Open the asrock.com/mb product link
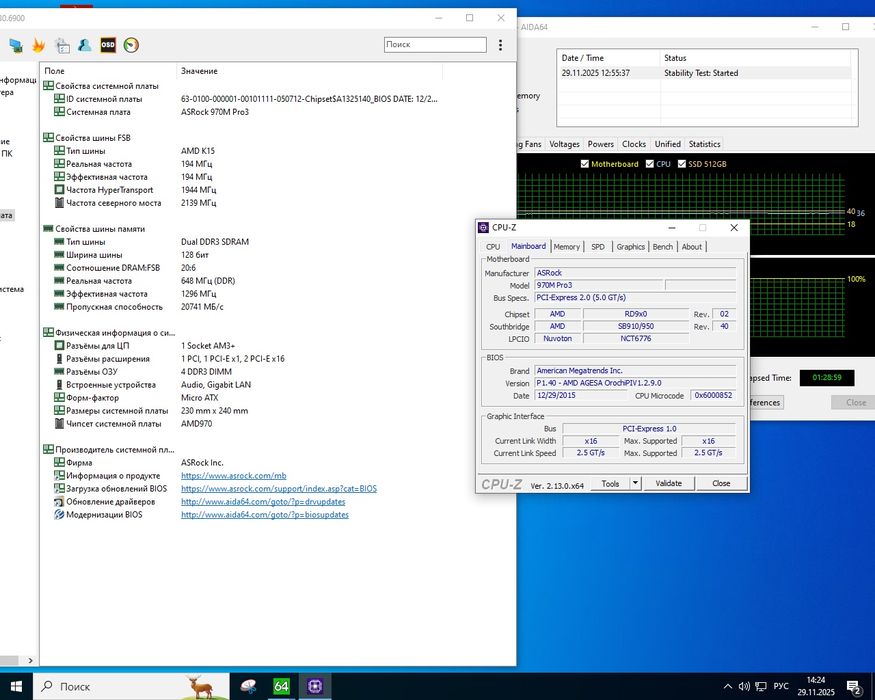The height and width of the screenshot is (700, 875). click(x=233, y=476)
